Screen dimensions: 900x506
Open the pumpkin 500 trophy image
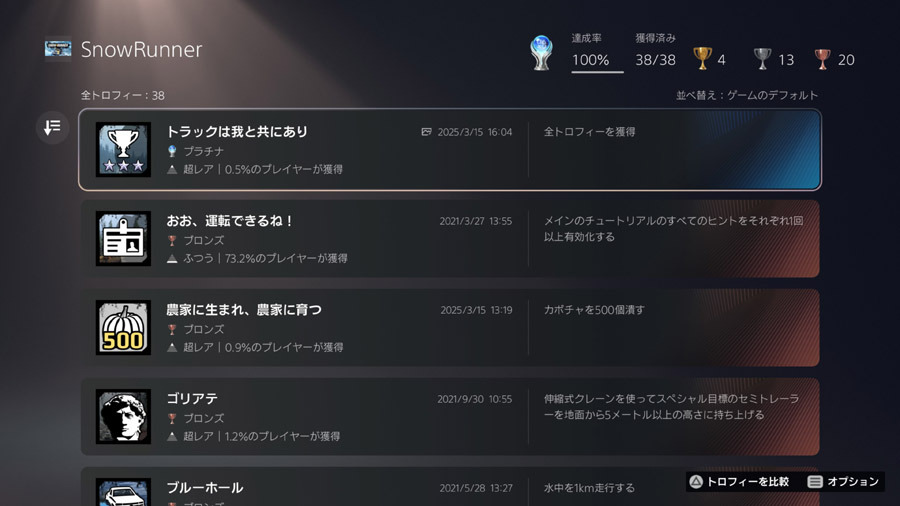click(x=123, y=328)
